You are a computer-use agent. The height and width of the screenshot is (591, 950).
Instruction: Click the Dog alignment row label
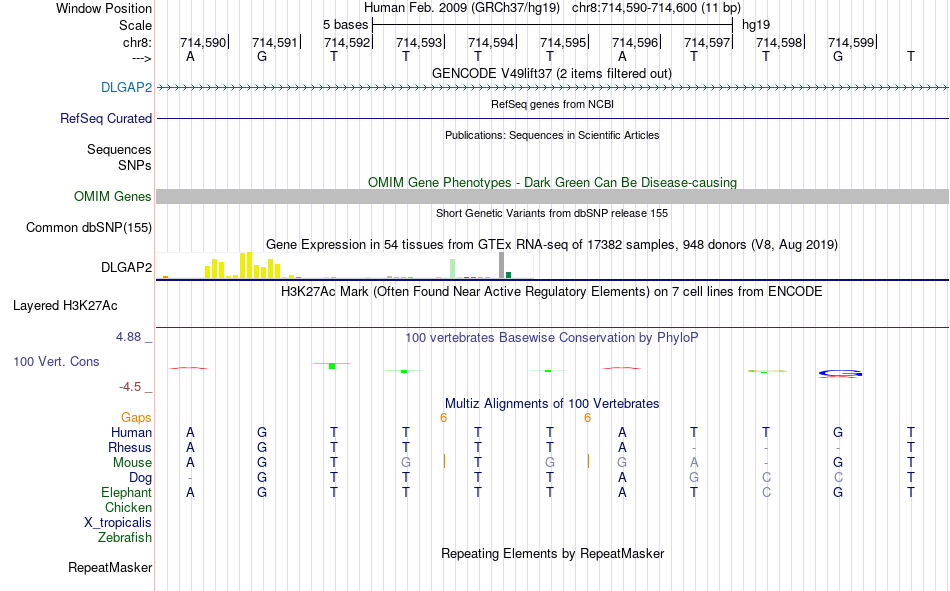pyautogui.click(x=140, y=478)
